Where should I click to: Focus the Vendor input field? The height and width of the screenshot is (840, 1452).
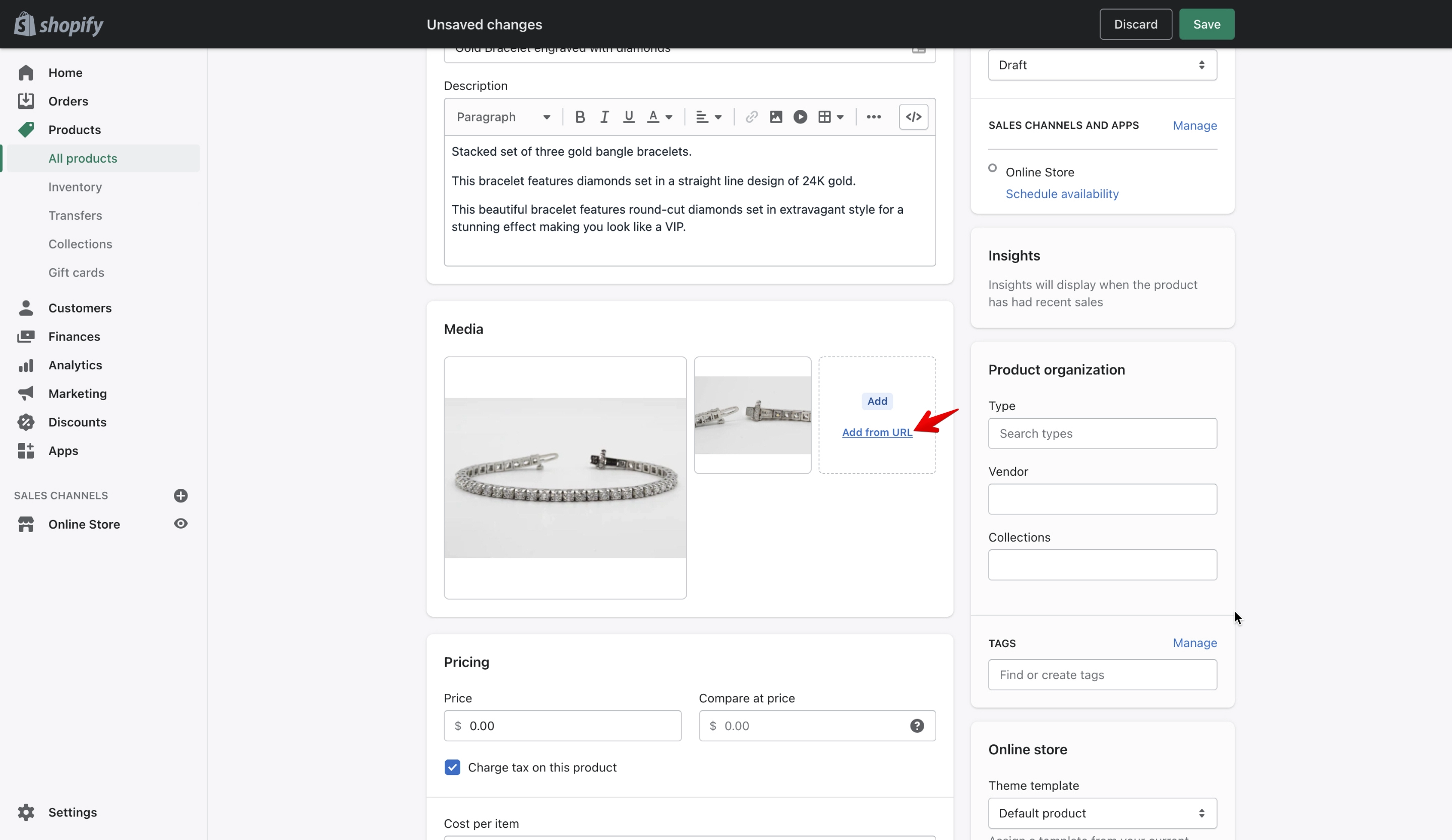pos(1102,499)
